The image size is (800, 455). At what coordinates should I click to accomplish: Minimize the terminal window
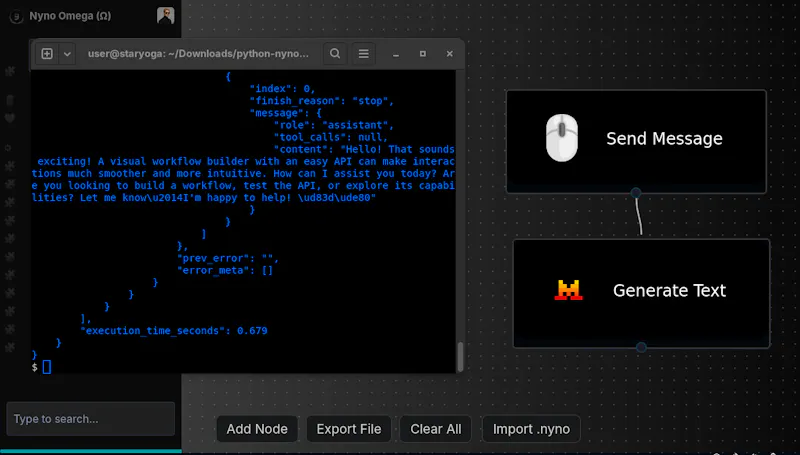click(396, 54)
